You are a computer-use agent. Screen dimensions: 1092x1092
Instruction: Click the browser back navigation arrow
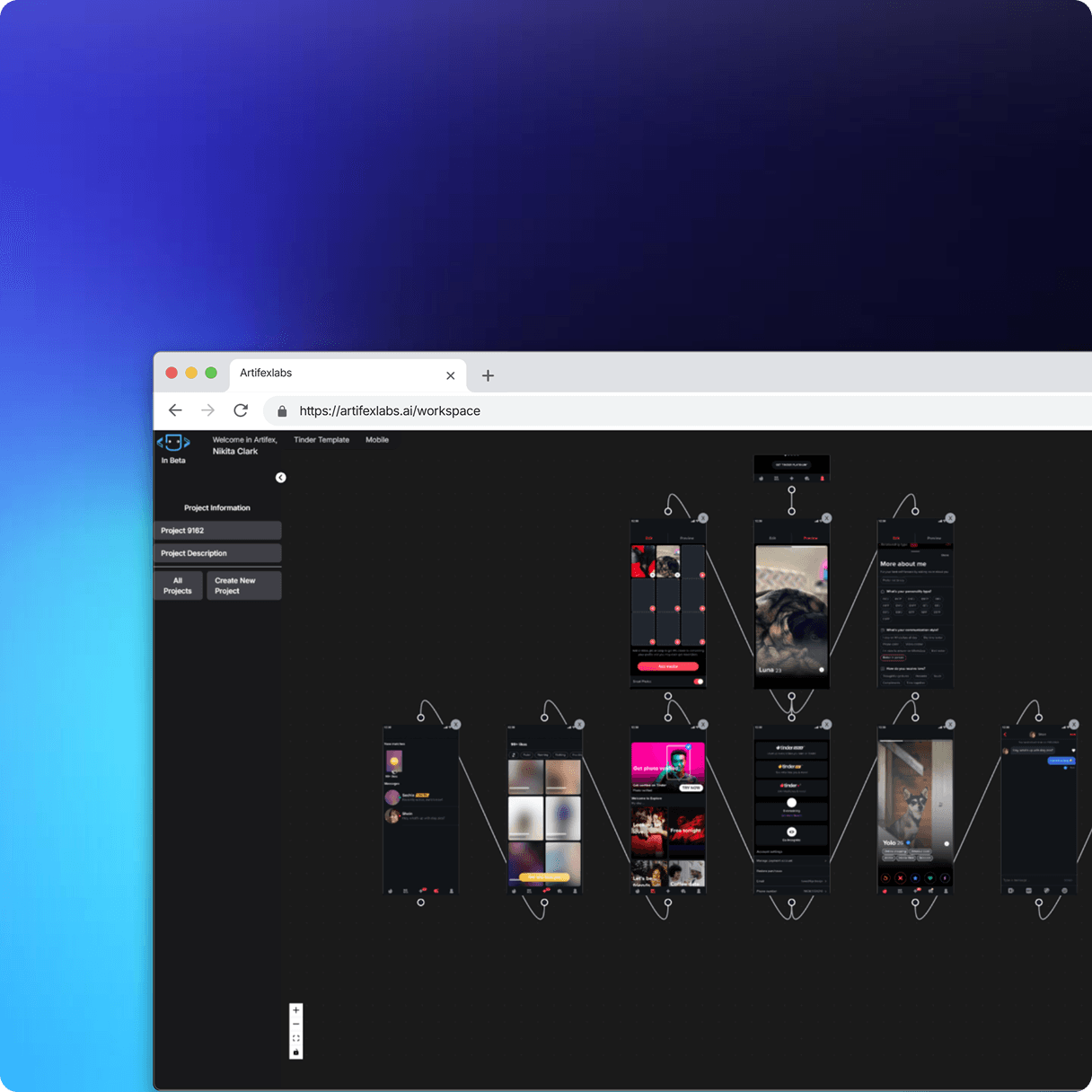click(175, 410)
